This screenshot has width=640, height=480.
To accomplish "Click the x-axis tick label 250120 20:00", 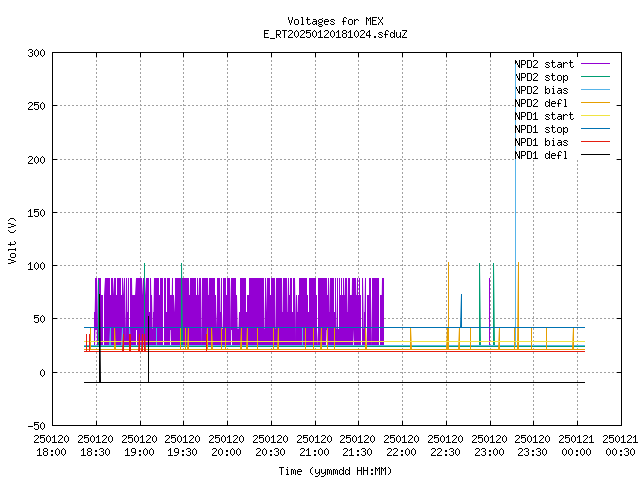I will pyautogui.click(x=227, y=446).
